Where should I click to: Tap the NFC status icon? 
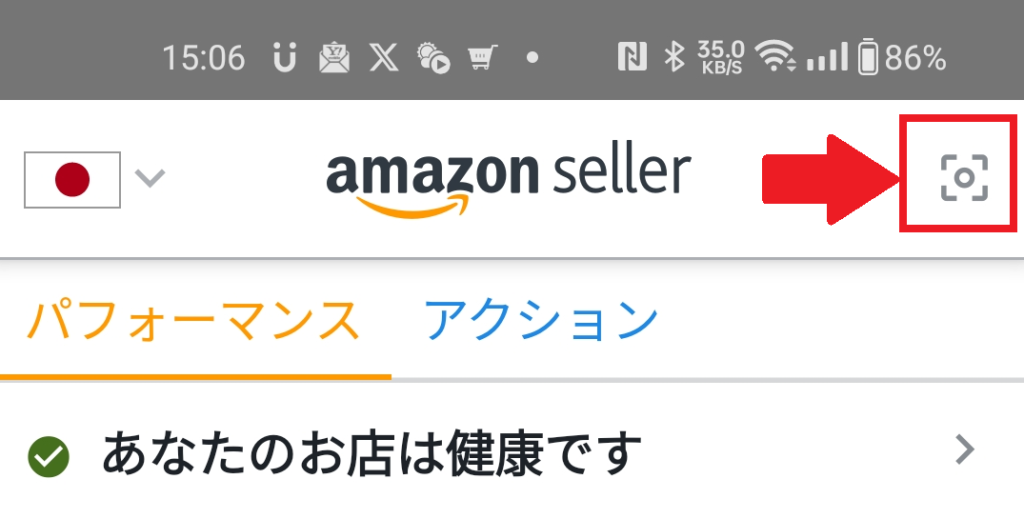(x=632, y=58)
